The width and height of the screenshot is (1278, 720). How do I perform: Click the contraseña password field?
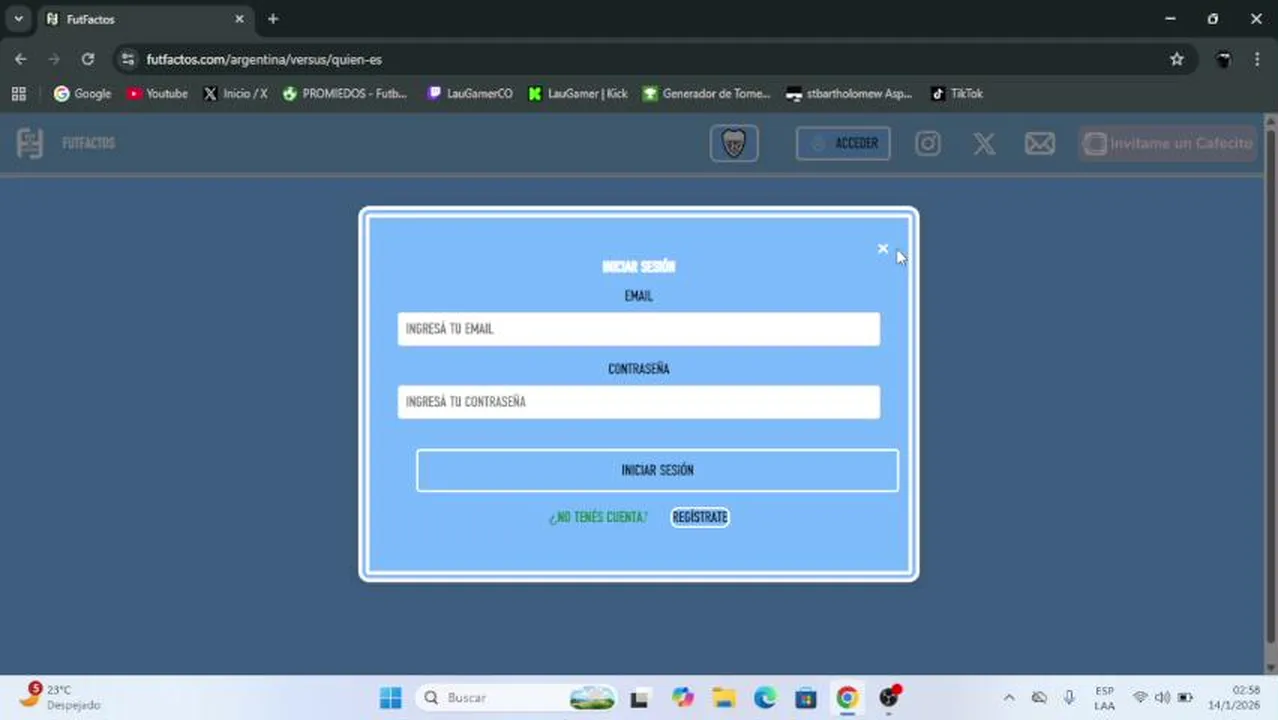click(638, 402)
